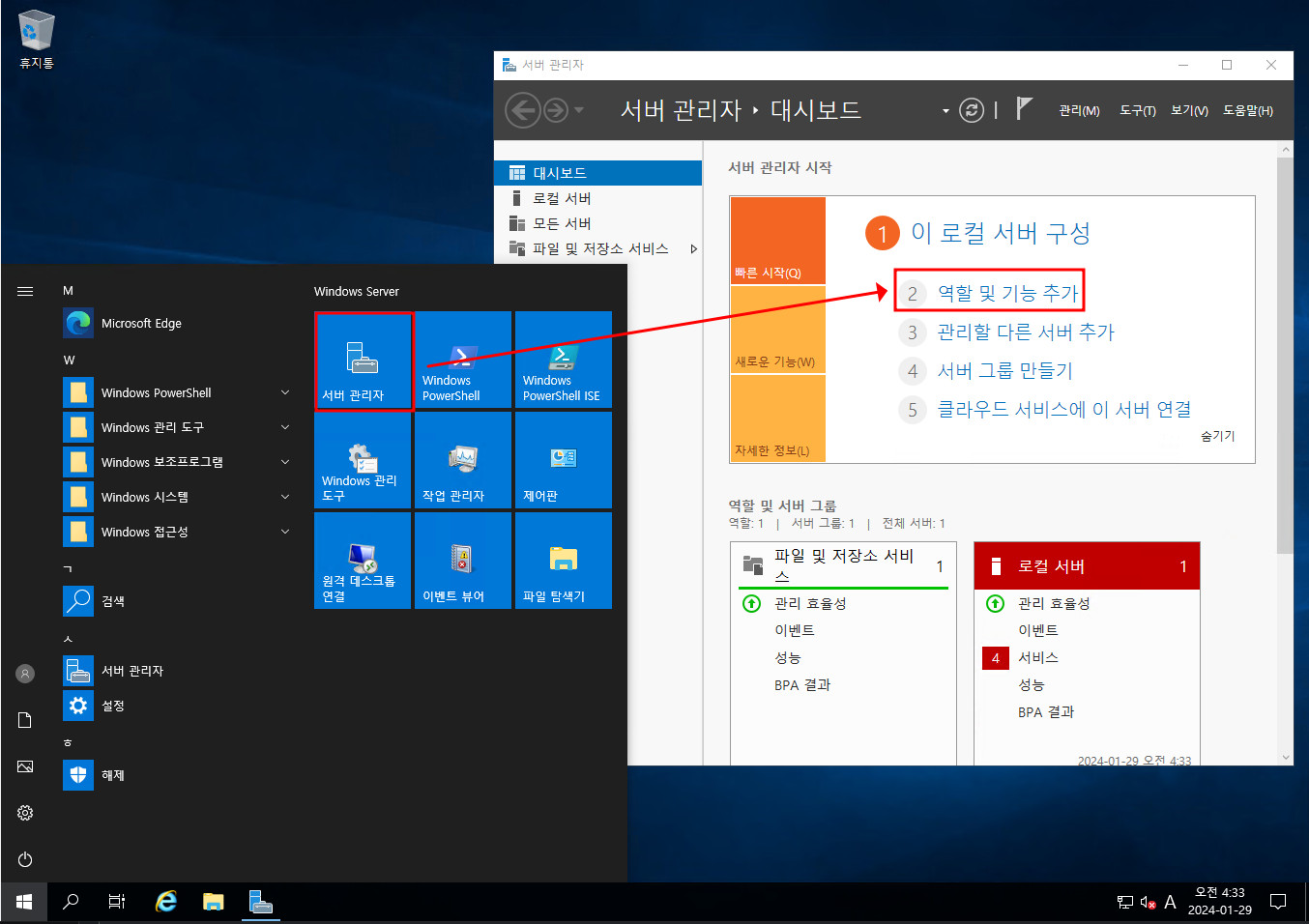The height and width of the screenshot is (924, 1309).
Task: Click the Server Manager back arrow
Action: [x=523, y=110]
